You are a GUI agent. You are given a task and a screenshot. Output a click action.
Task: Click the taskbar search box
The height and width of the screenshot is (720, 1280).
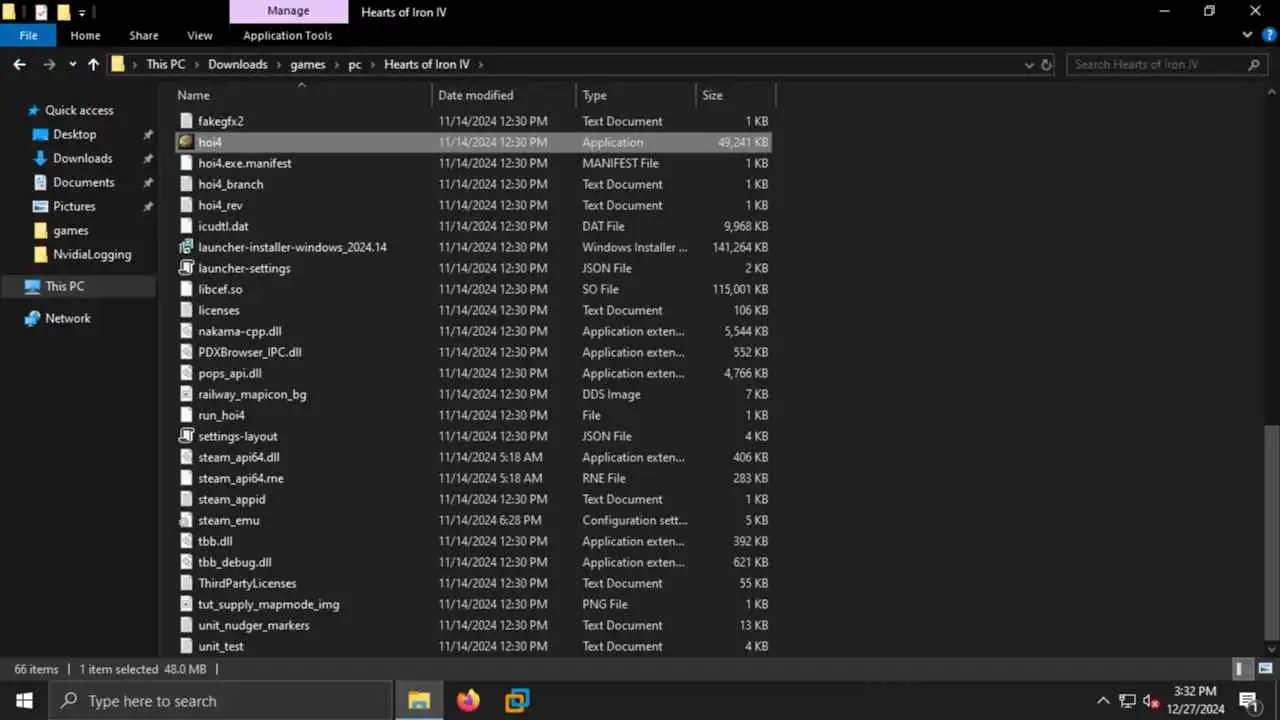[x=221, y=701]
